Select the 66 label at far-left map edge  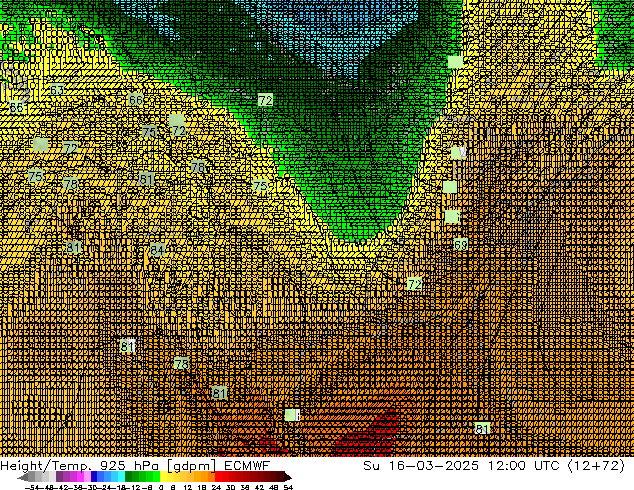pos(16,108)
